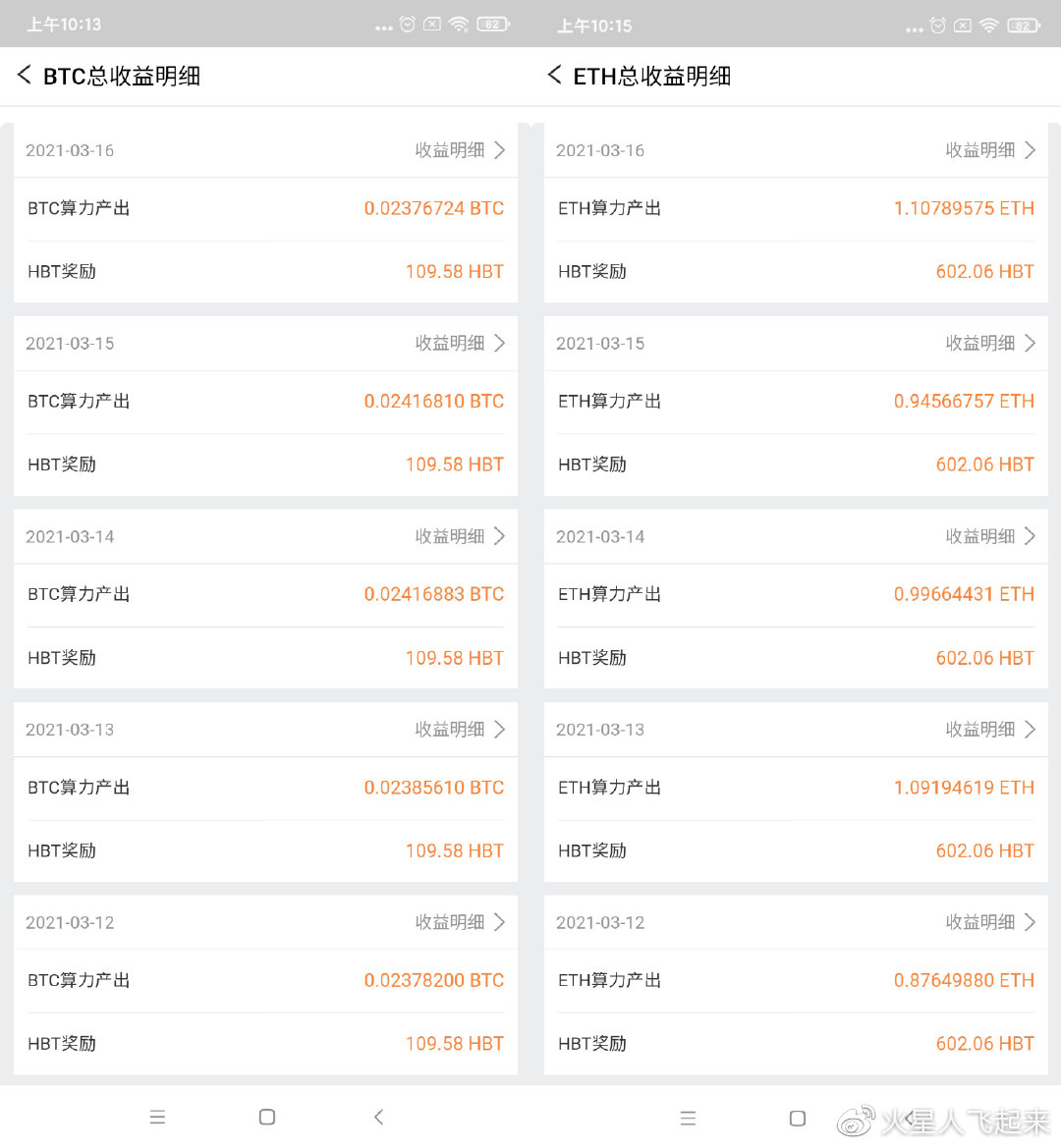Screen dimensions: 1061x1148
Task: Open 收益明细 link for BTC 2021-03-14
Action: pyautogui.click(x=450, y=536)
